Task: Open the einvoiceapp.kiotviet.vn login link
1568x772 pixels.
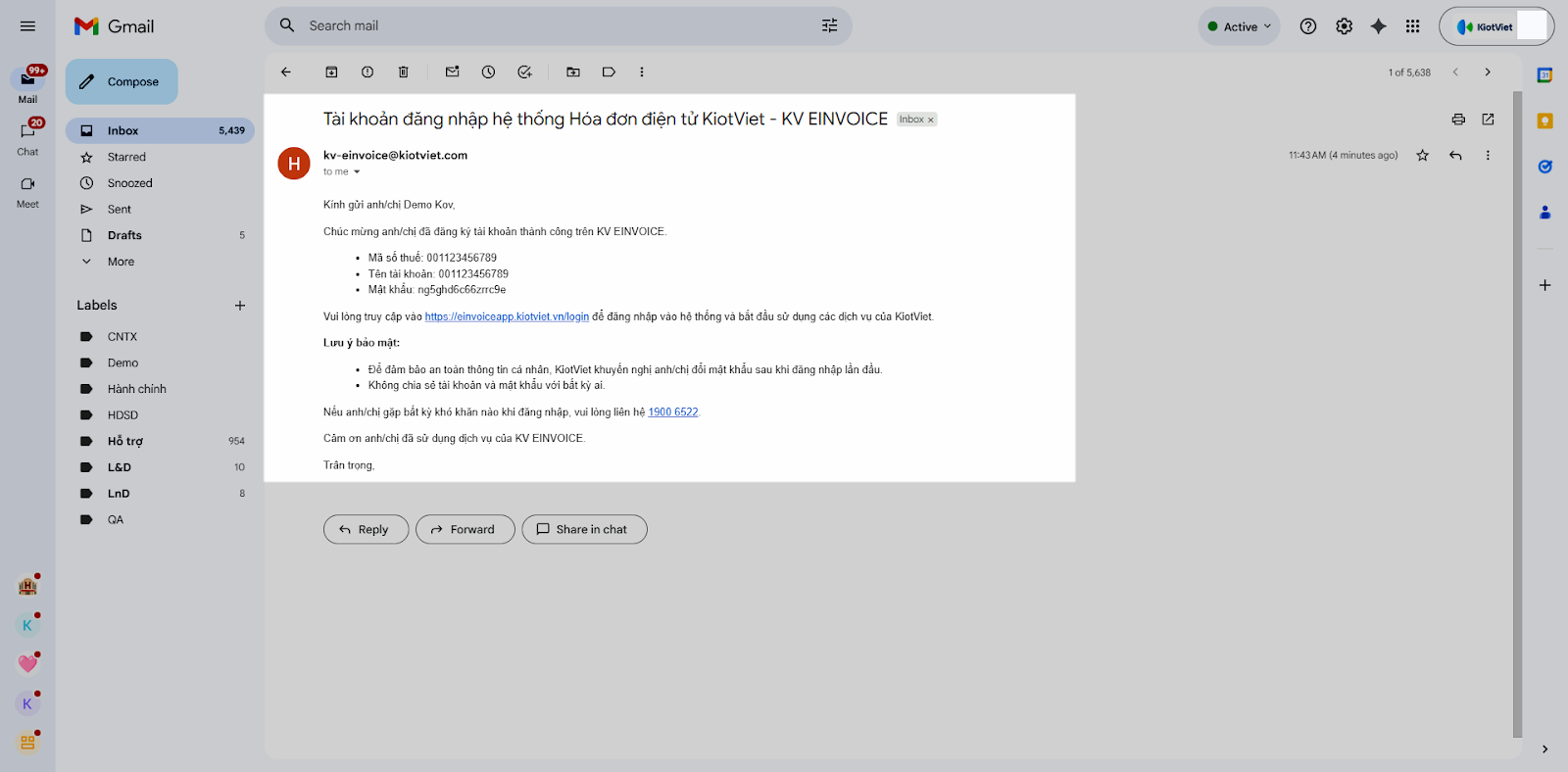Action: [x=507, y=316]
